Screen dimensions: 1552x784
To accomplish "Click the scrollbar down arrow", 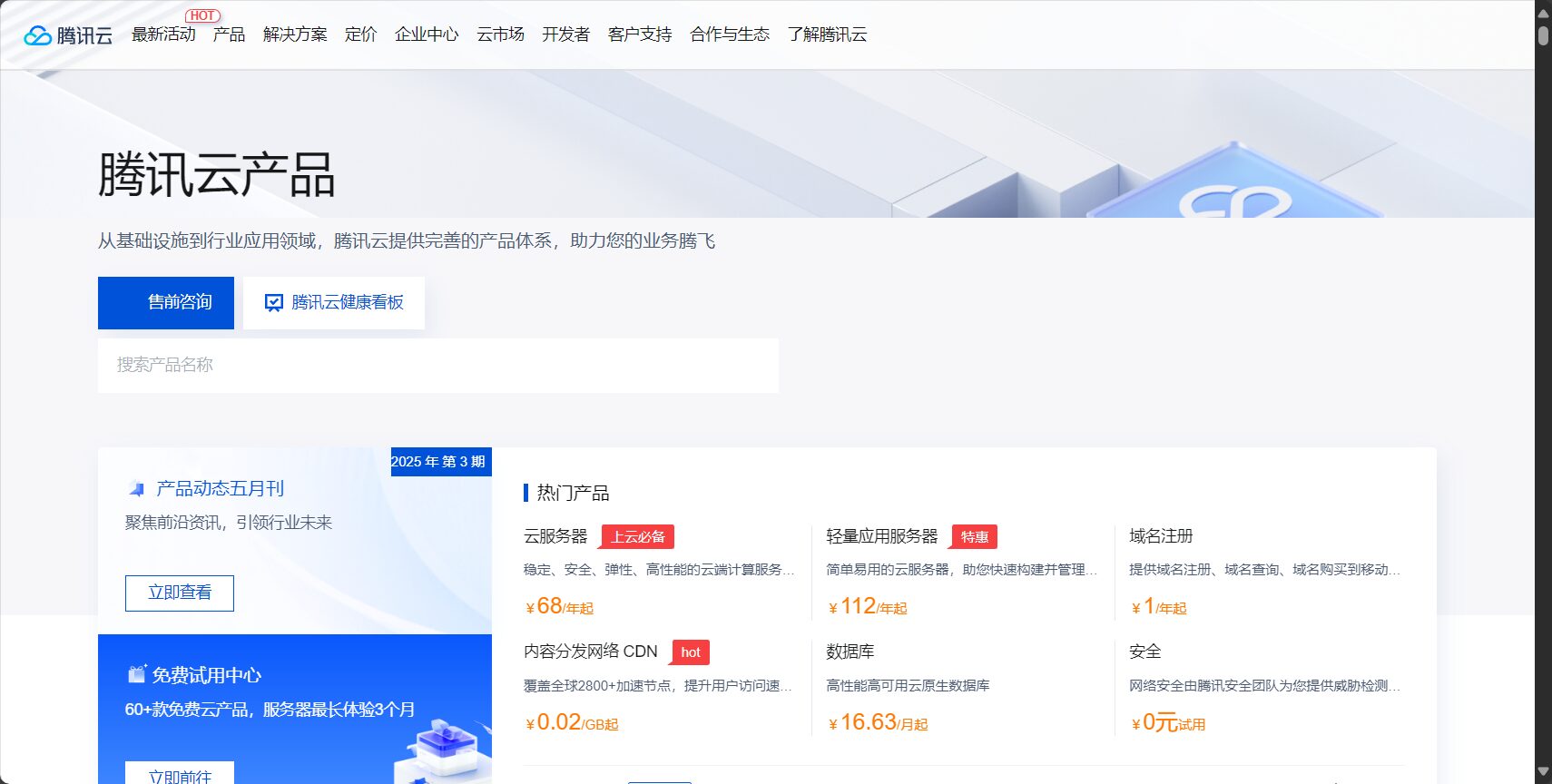I will click(x=1543, y=772).
